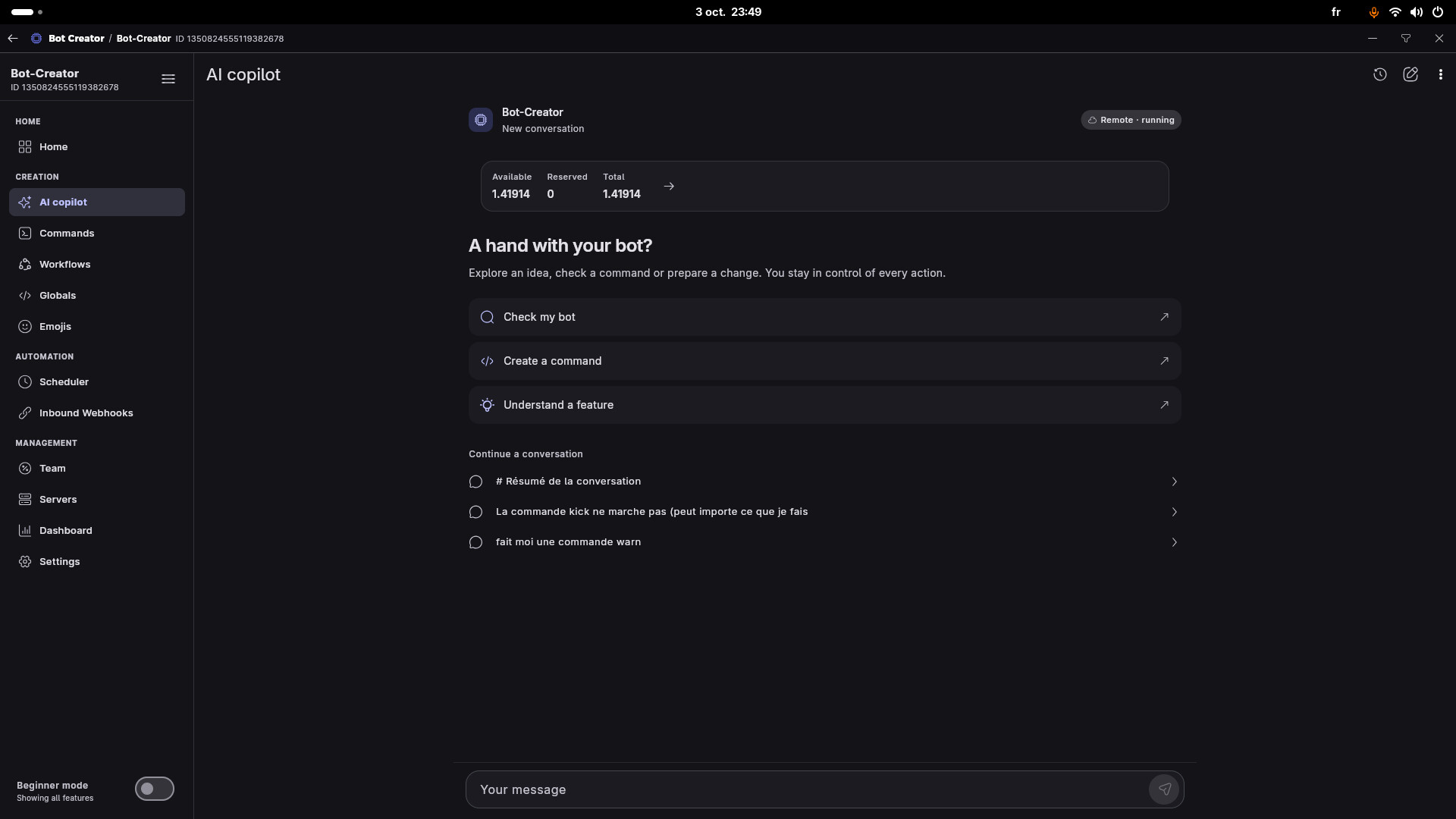Open Servers in the sidebar
This screenshot has width=1456, height=819.
(x=97, y=499)
